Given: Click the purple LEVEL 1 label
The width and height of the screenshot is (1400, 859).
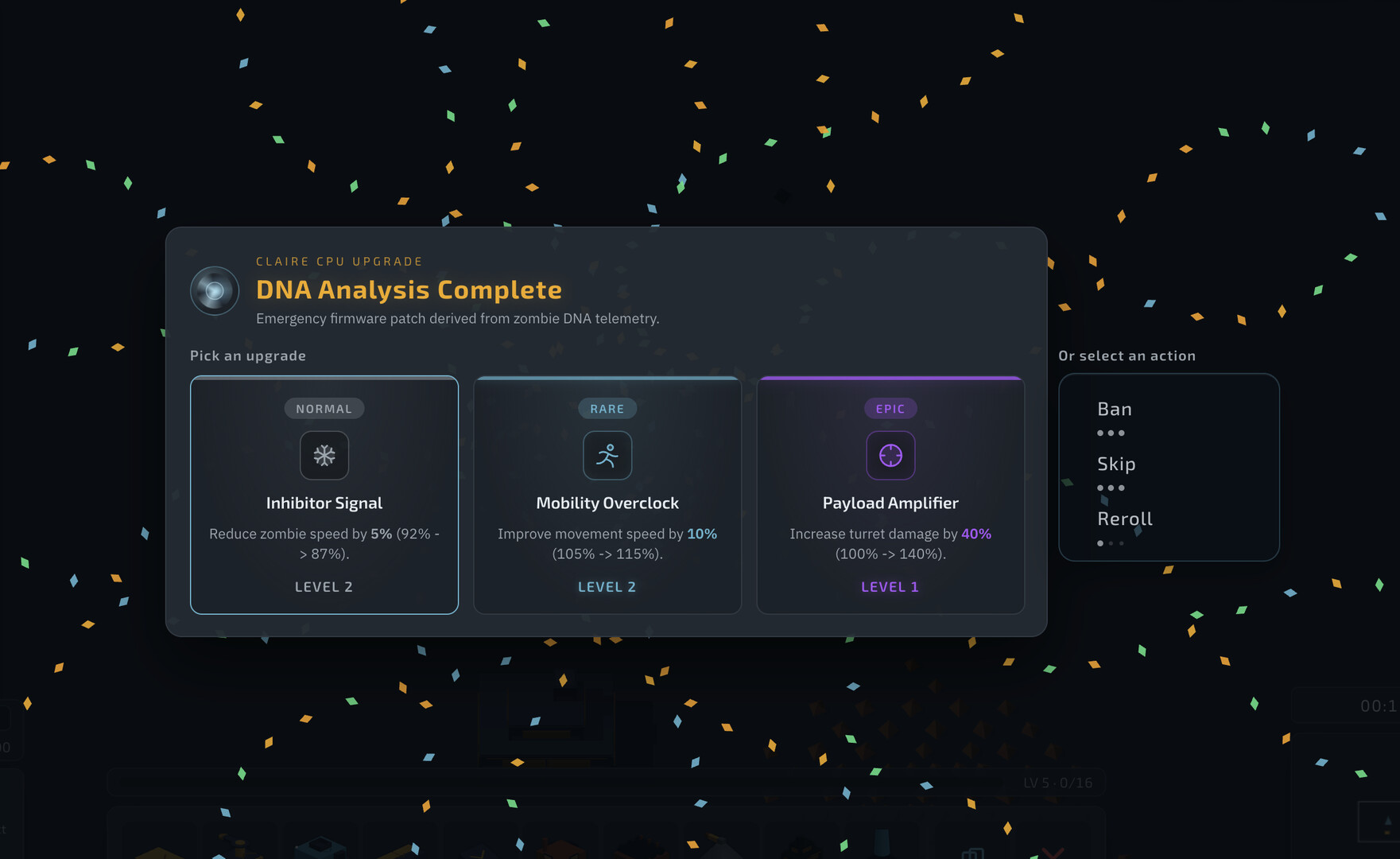Looking at the screenshot, I should [890, 587].
